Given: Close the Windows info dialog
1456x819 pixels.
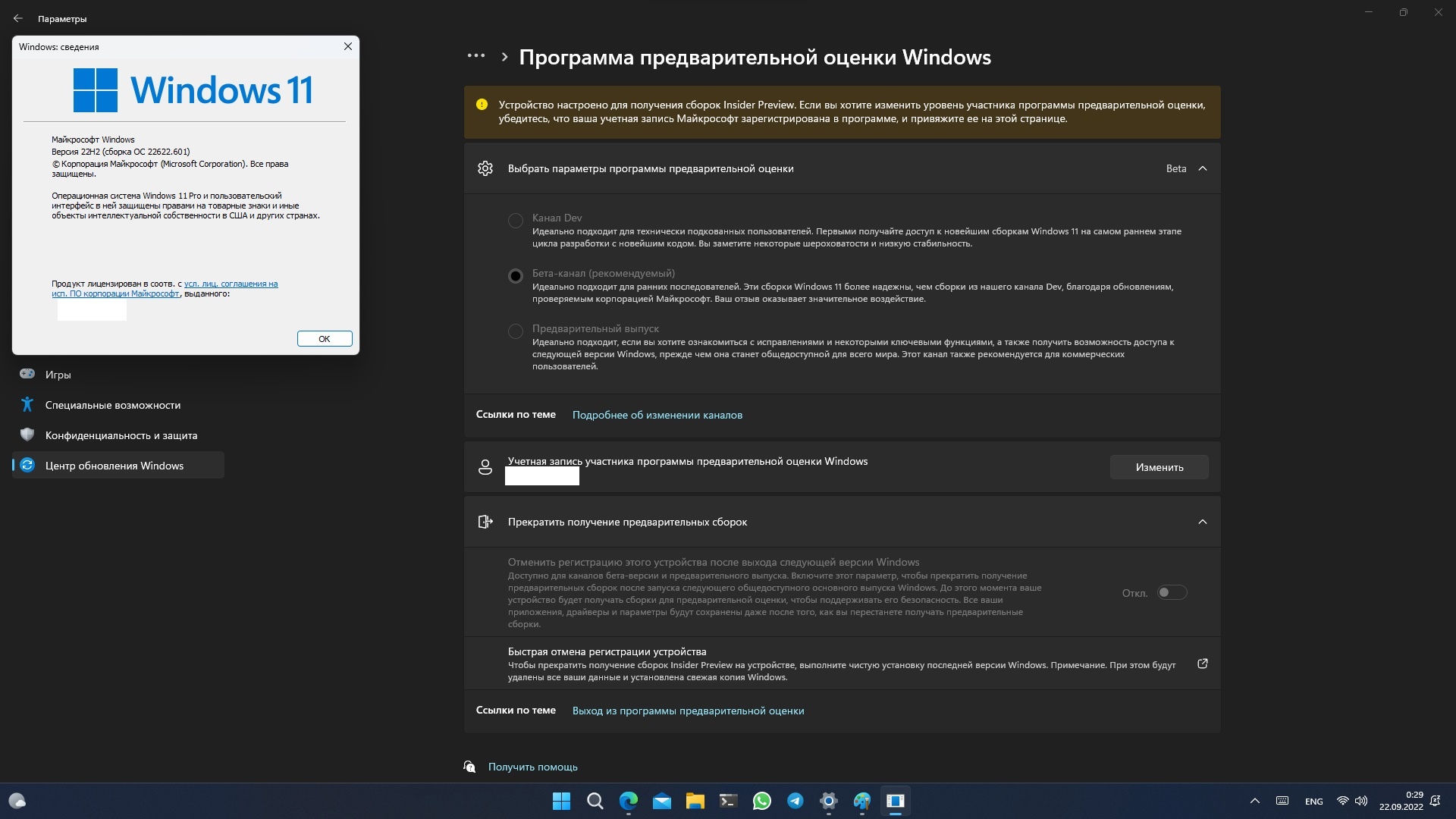Looking at the screenshot, I should point(348,46).
